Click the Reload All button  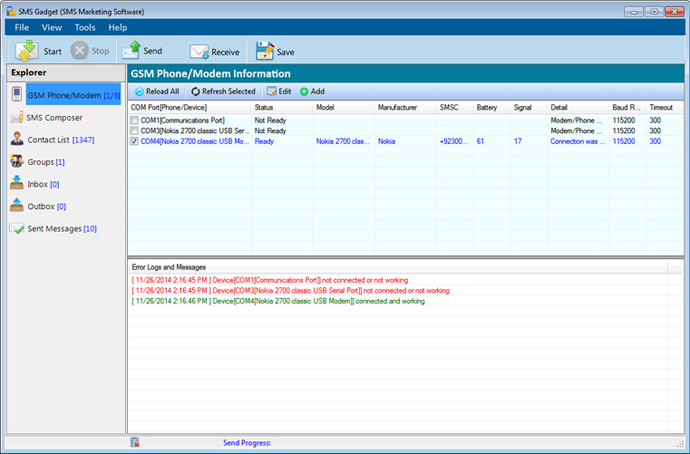tap(157, 91)
